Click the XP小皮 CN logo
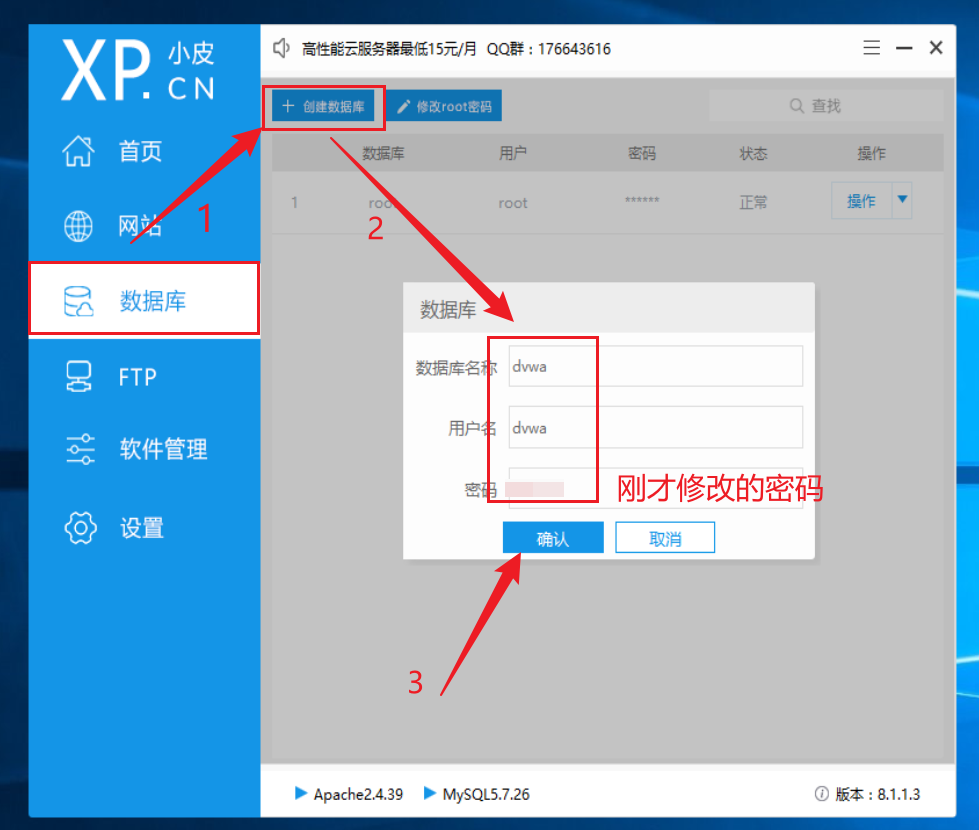This screenshot has width=979, height=830. pyautogui.click(x=138, y=70)
